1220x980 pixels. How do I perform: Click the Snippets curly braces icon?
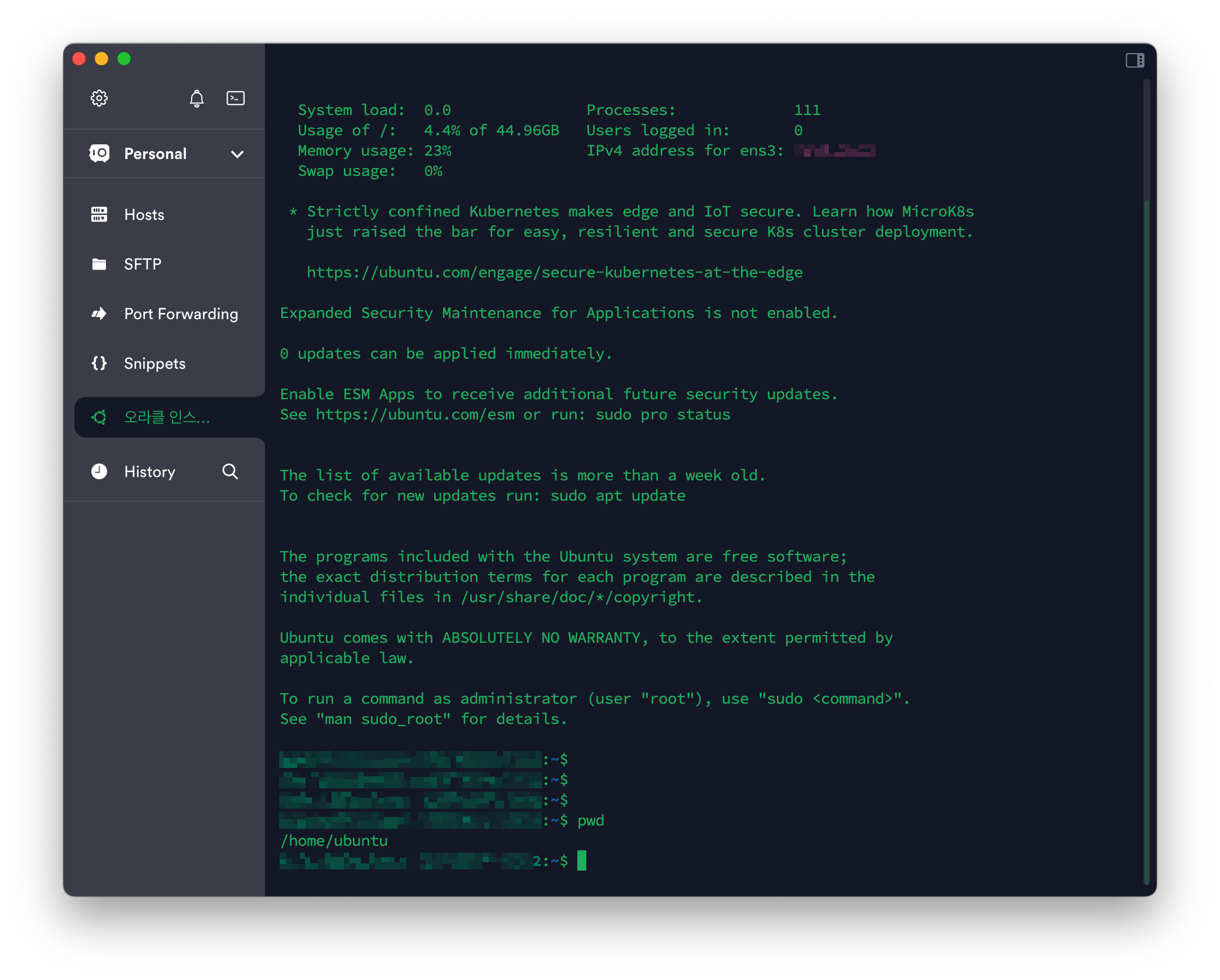tap(99, 363)
